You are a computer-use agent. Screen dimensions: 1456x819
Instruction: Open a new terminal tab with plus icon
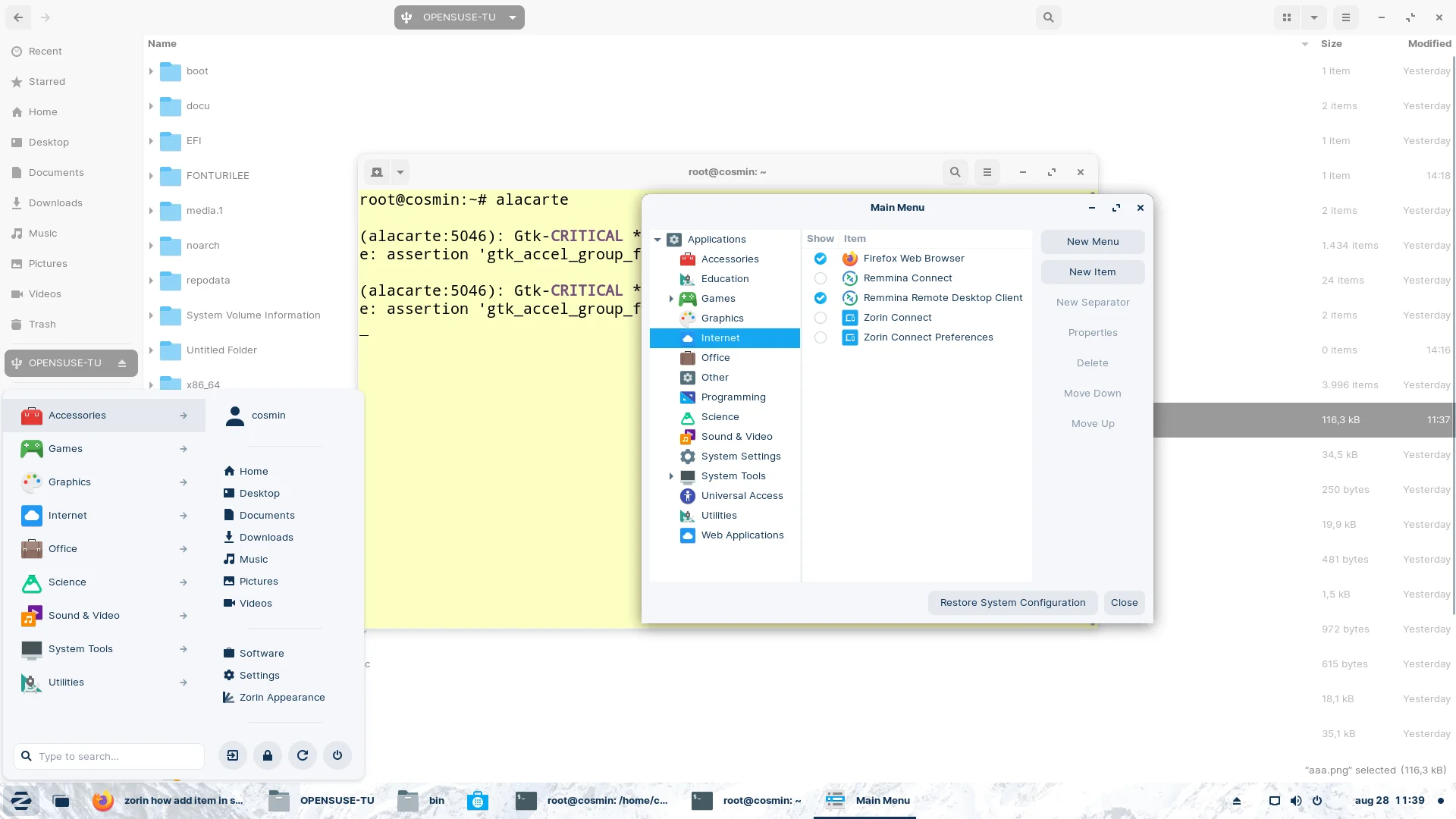point(376,172)
